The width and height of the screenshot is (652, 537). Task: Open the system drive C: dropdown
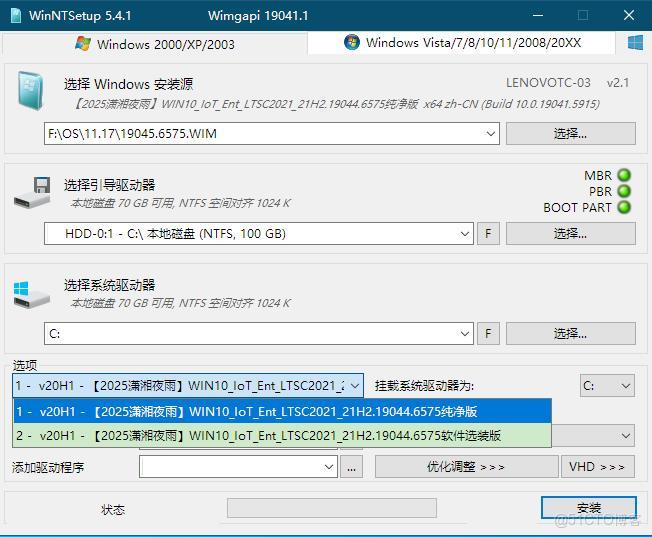(464, 333)
